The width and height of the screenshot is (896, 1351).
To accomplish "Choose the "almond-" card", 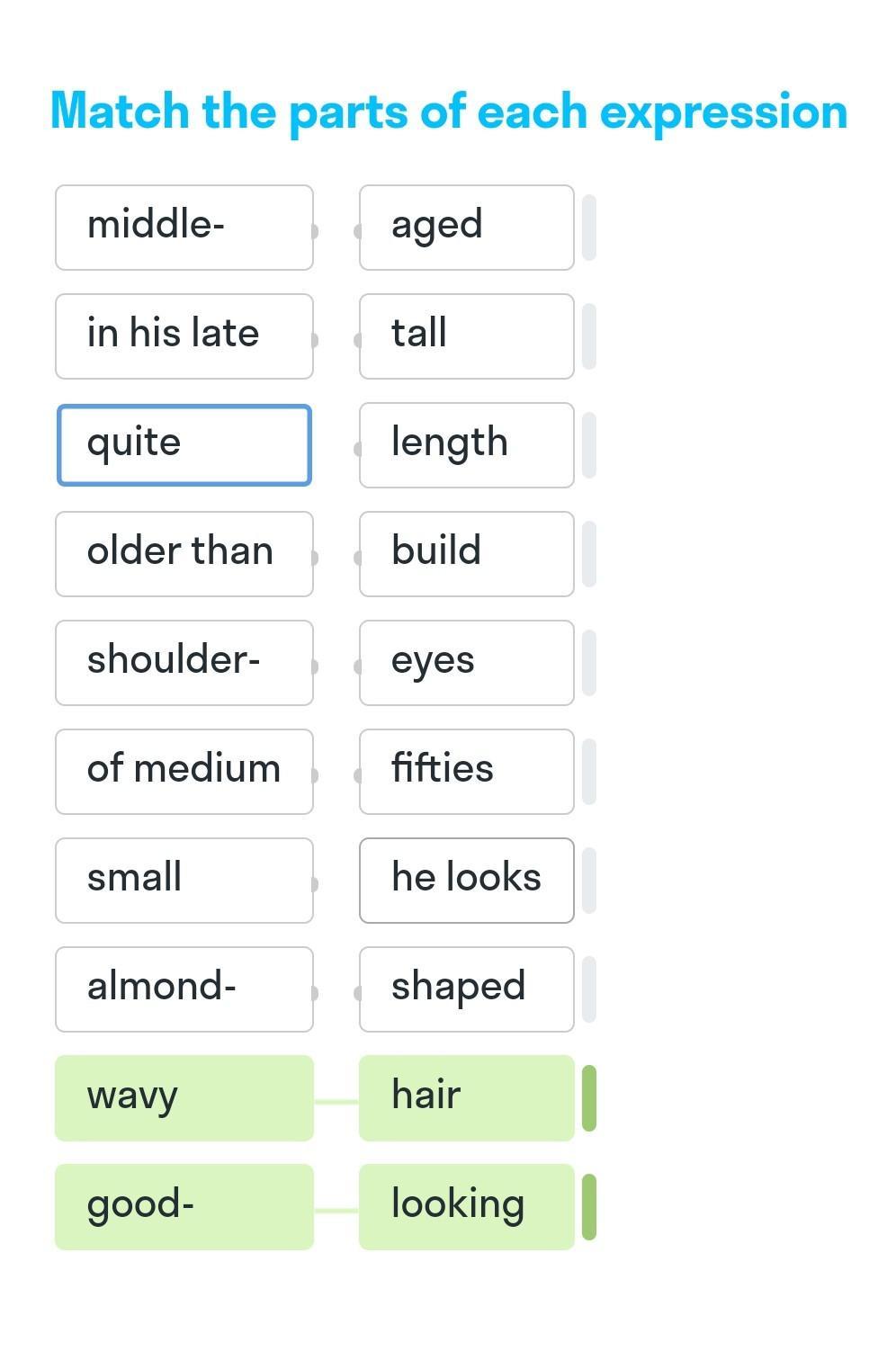I will (184, 989).
